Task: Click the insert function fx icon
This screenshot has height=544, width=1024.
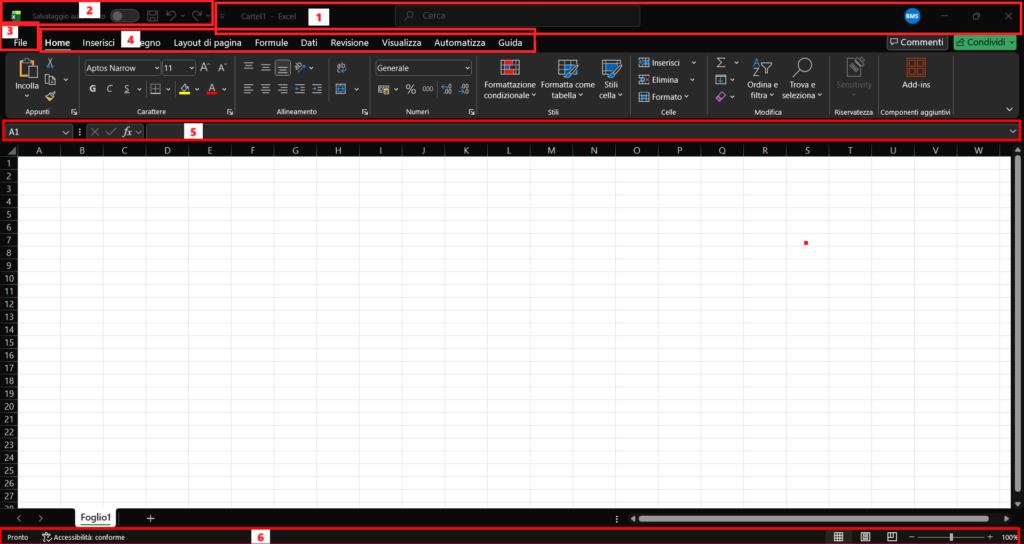Action: tap(127, 132)
